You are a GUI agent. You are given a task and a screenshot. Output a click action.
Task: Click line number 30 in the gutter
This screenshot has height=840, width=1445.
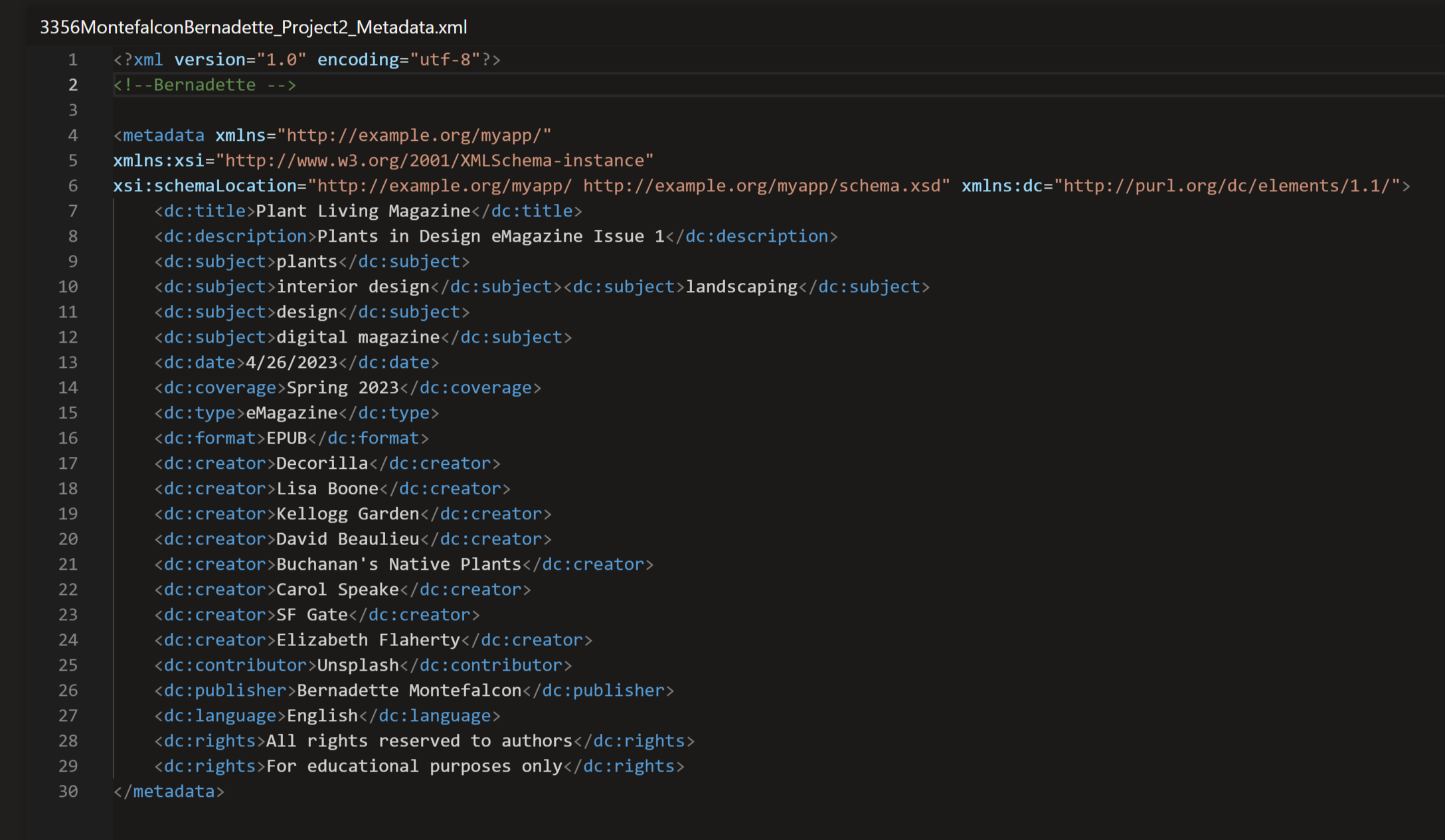(x=68, y=792)
